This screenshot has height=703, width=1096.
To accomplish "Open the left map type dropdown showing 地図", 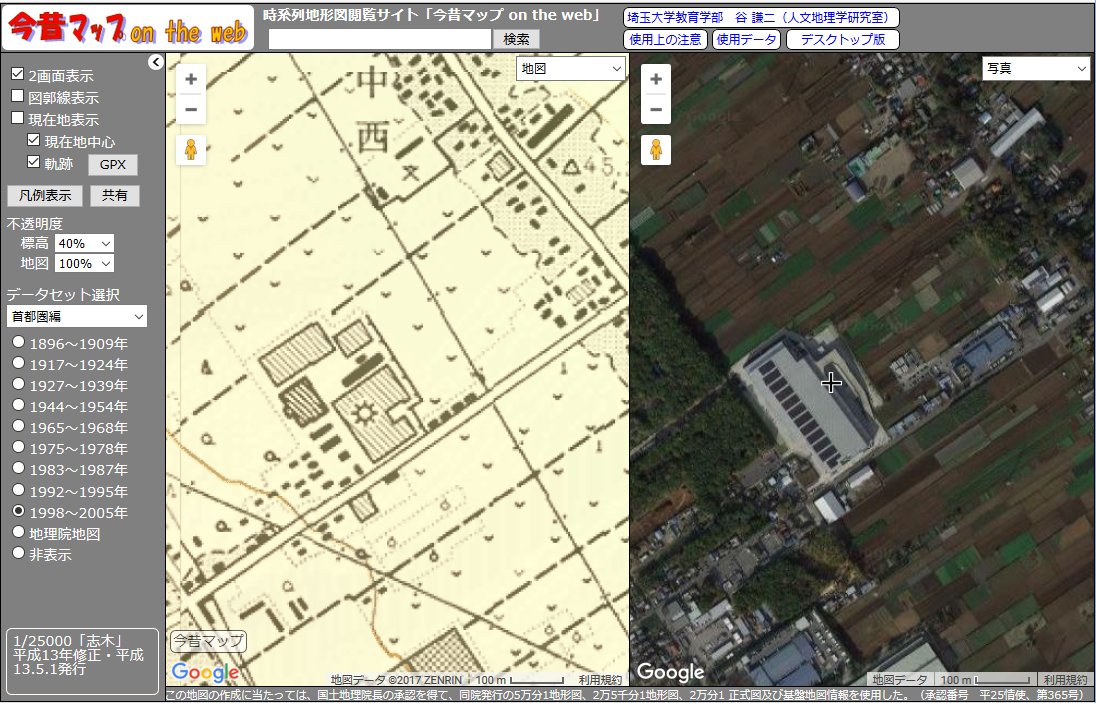I will tap(570, 68).
